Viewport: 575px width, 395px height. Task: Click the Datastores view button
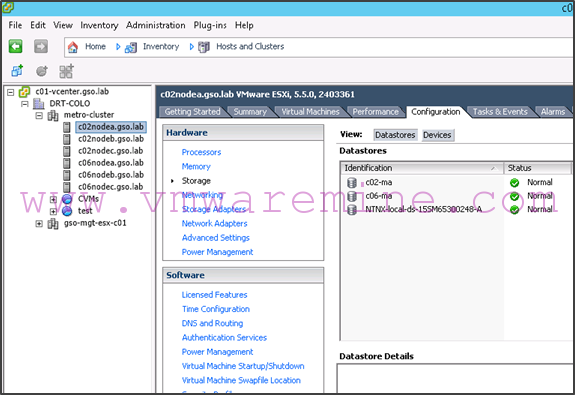395,135
